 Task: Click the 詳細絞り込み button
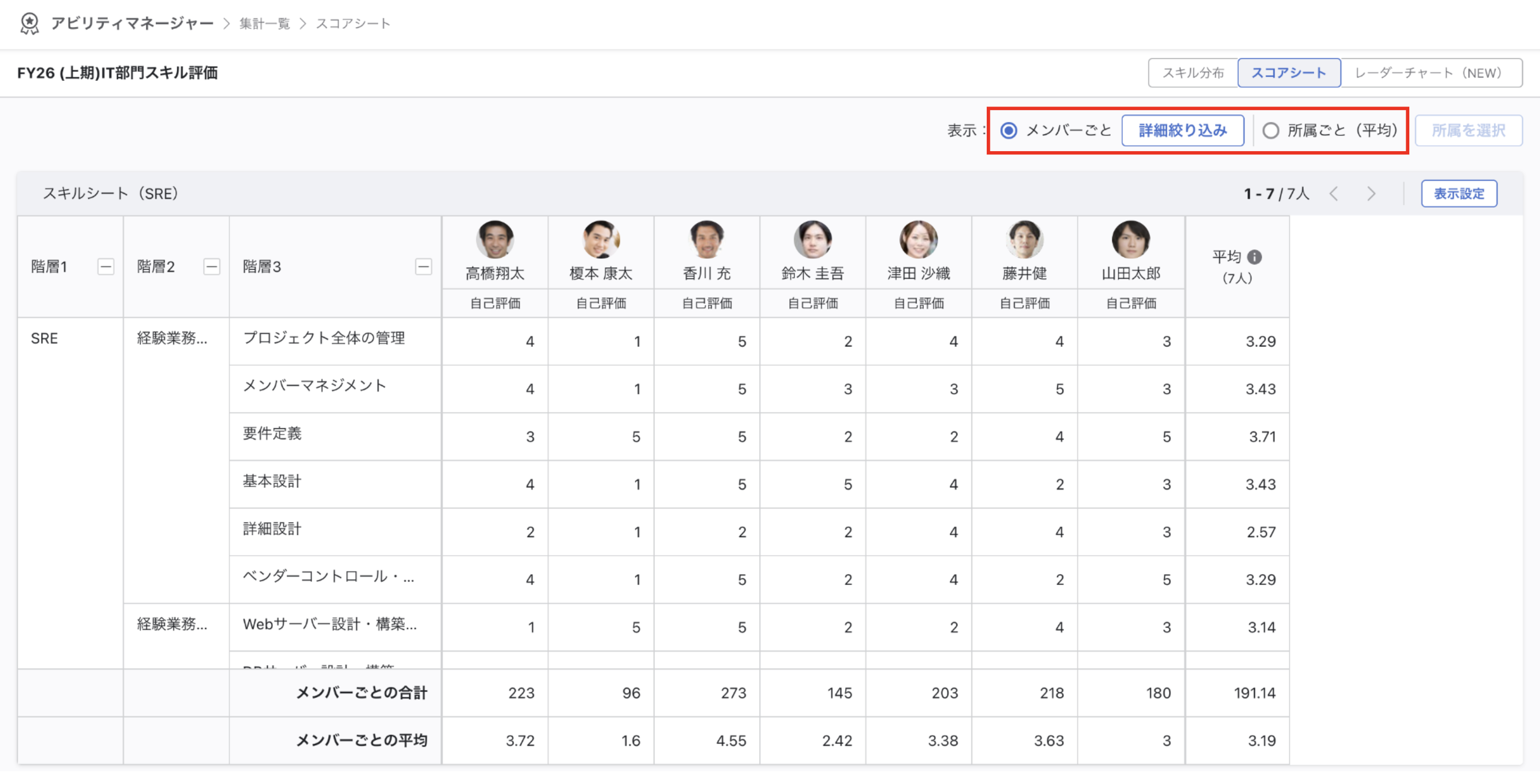(1183, 130)
